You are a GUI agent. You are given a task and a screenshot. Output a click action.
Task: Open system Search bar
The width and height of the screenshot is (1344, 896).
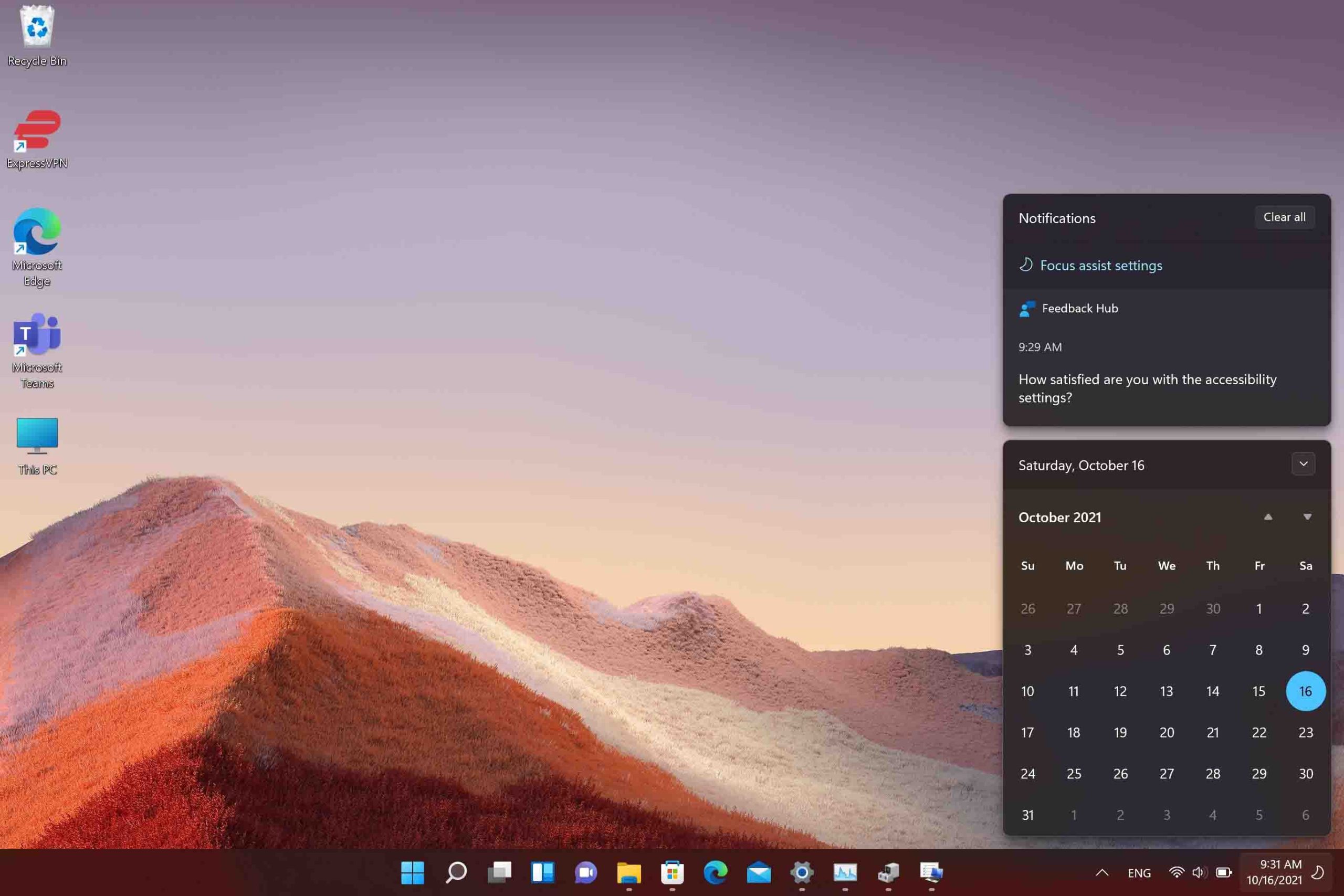455,870
